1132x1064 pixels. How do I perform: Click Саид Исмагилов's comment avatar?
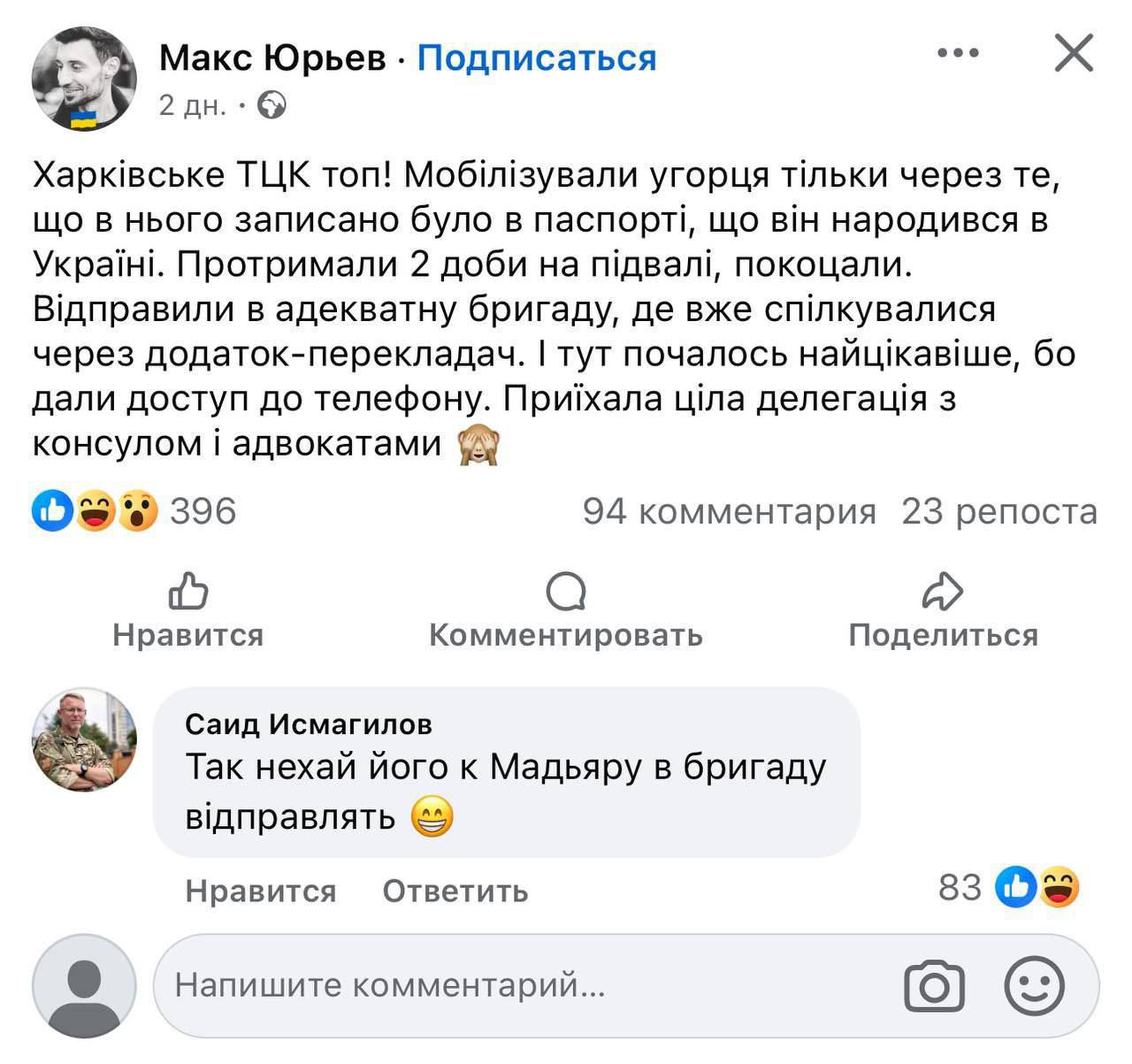coord(84,740)
